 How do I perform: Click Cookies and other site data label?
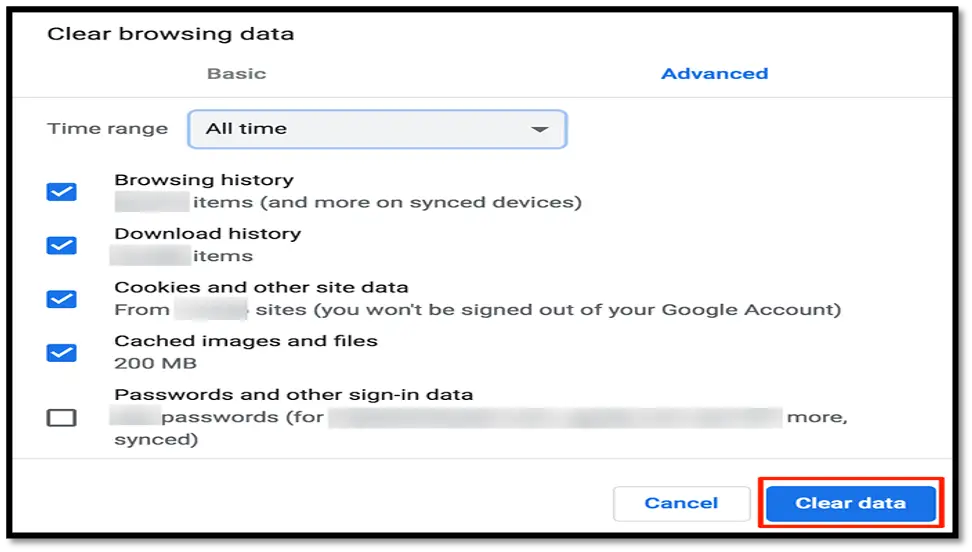coord(261,288)
